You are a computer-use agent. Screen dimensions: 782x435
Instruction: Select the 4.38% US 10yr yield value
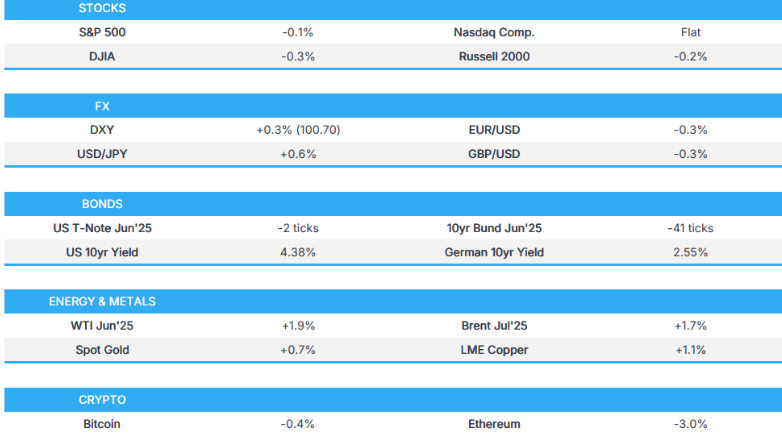(x=299, y=252)
